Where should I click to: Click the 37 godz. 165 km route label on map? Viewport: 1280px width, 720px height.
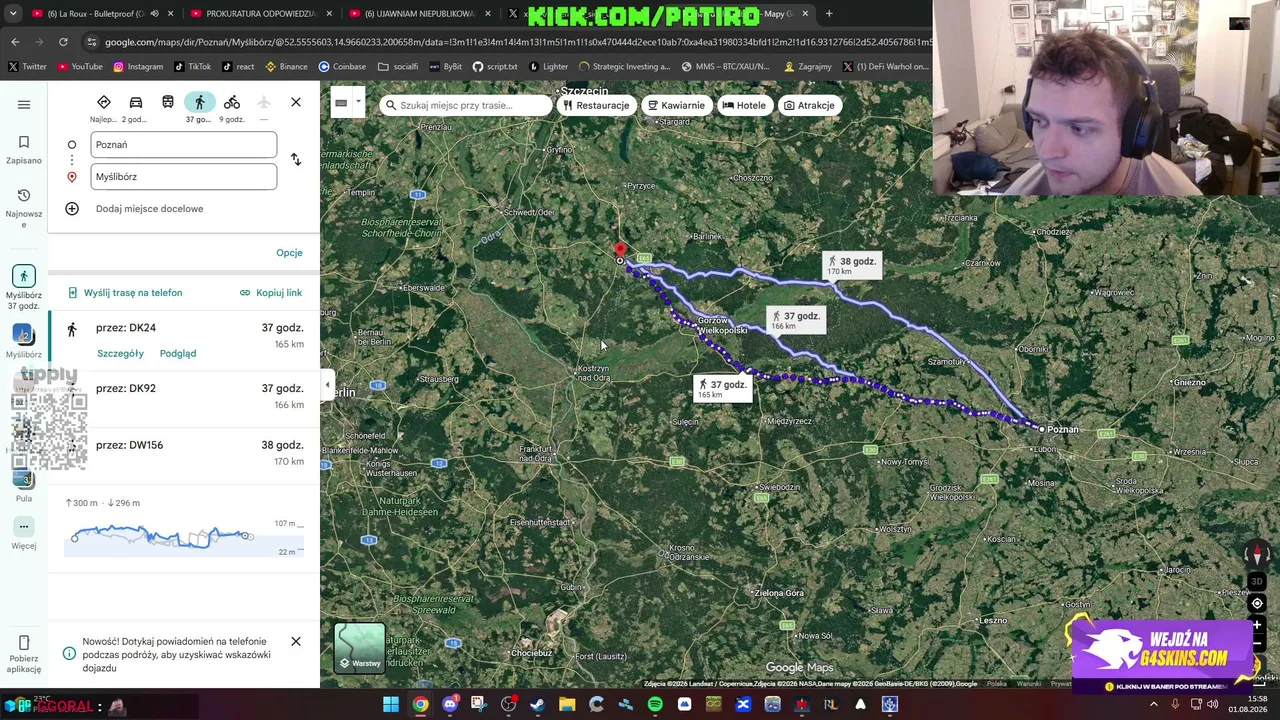pyautogui.click(x=722, y=388)
